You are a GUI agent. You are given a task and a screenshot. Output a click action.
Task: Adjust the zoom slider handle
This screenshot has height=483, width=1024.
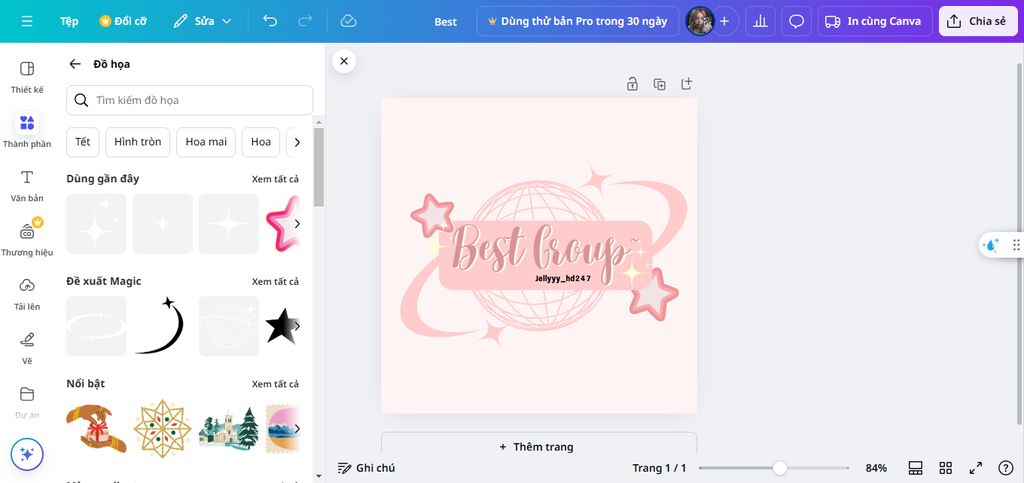[x=779, y=468]
